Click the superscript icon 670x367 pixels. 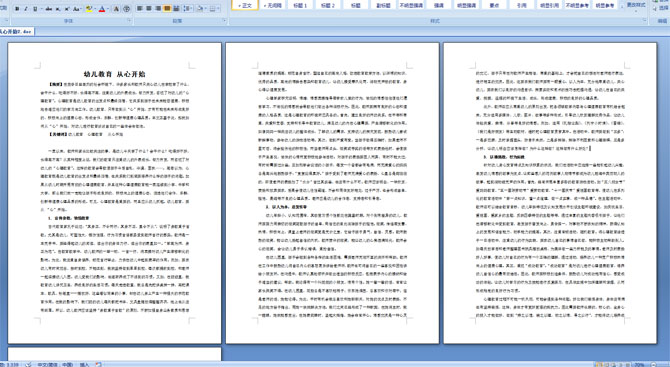(67, 9)
